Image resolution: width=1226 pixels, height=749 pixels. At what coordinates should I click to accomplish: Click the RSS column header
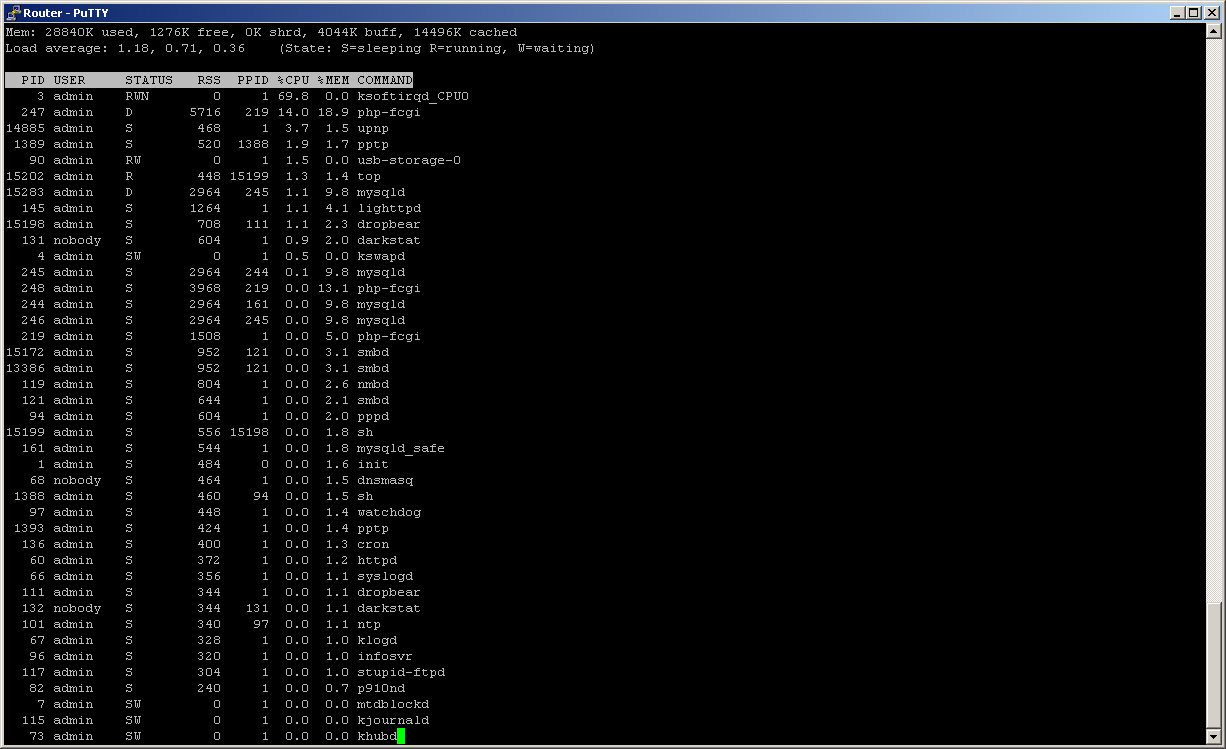click(x=209, y=80)
